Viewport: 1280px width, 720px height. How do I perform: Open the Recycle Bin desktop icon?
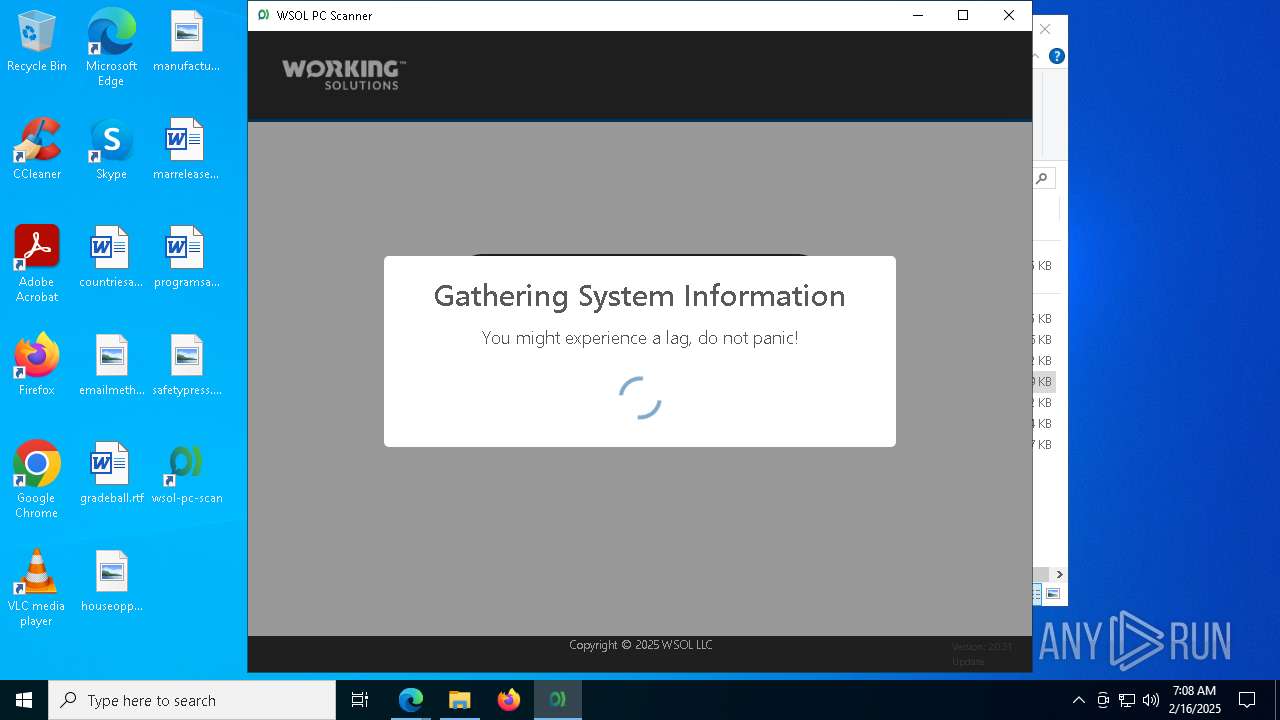37,41
